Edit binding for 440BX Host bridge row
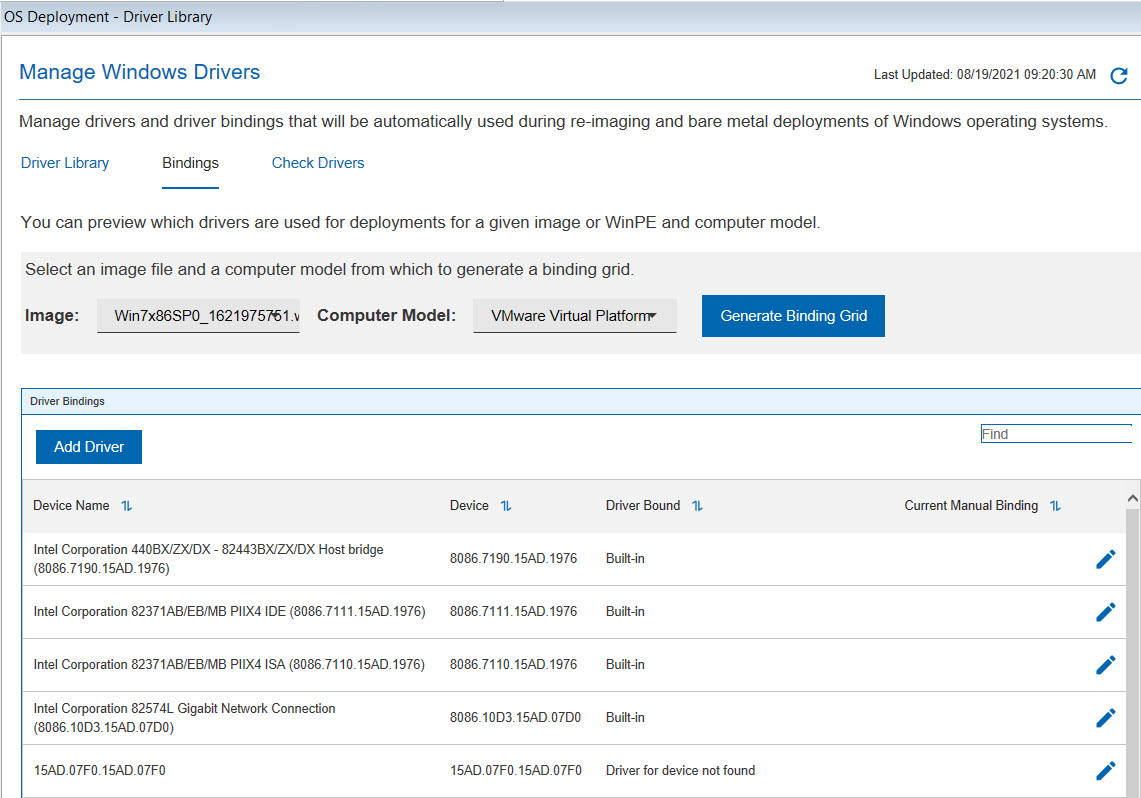The height and width of the screenshot is (798, 1141). (x=1105, y=559)
